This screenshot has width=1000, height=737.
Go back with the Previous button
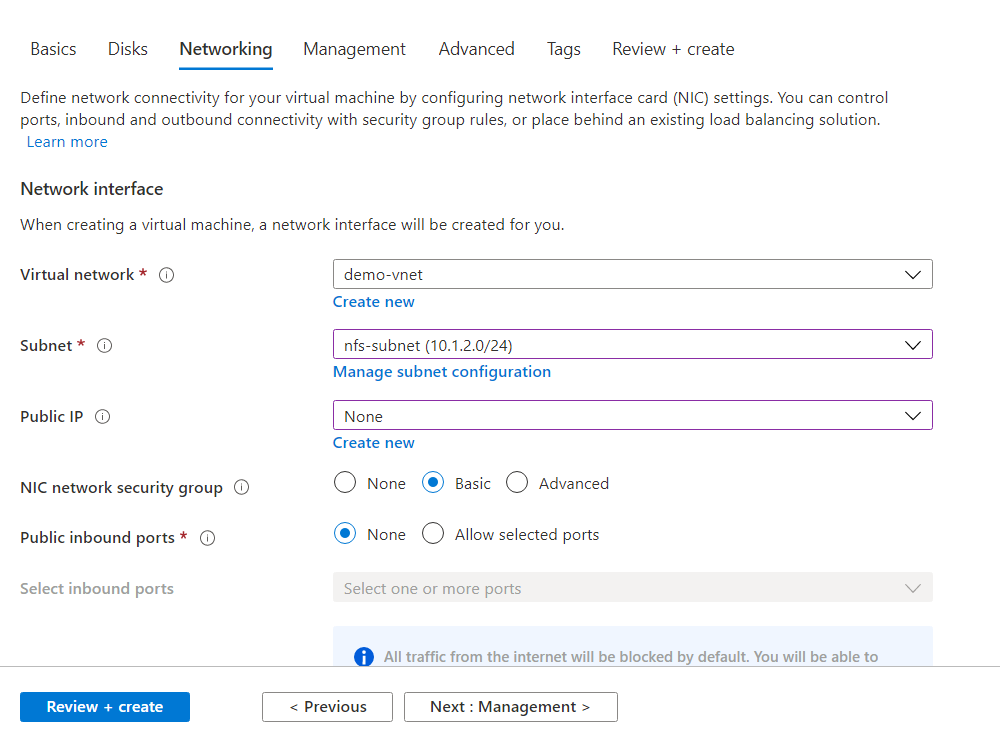(x=327, y=707)
